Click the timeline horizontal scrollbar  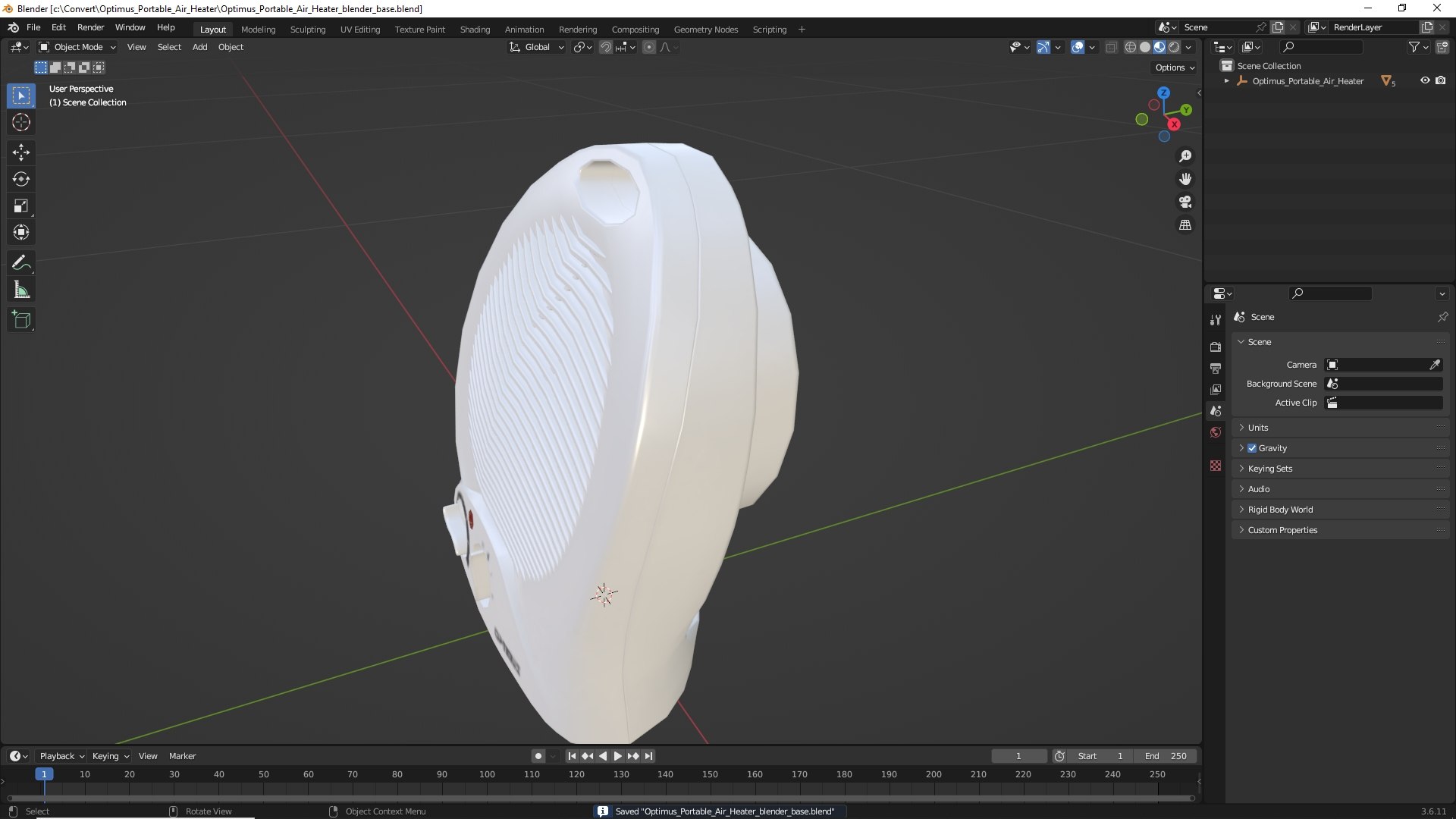(x=601, y=798)
